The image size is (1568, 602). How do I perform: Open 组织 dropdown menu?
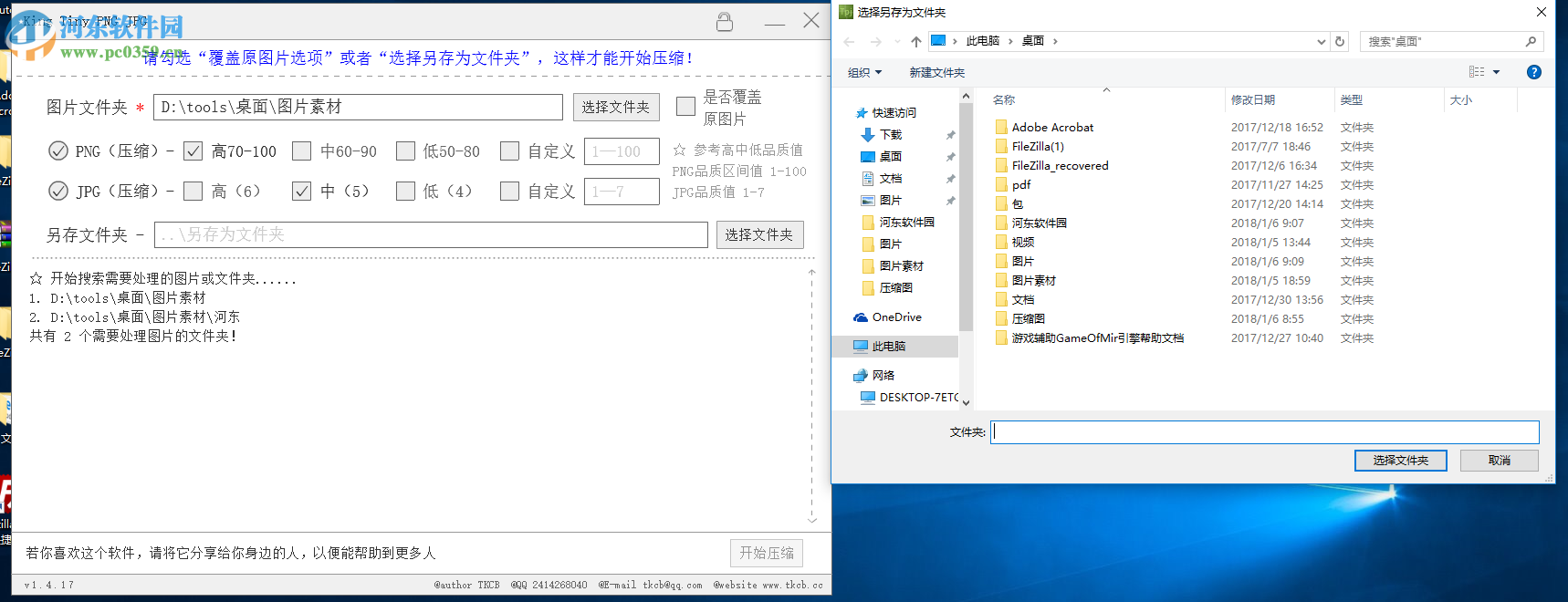(864, 72)
